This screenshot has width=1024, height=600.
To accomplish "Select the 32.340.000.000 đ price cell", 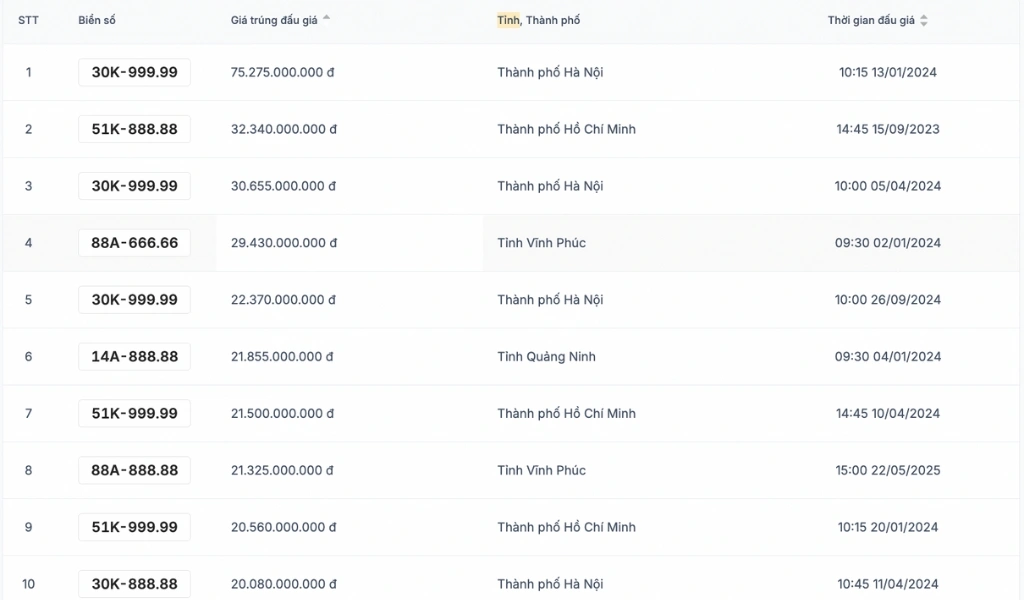I will point(283,129).
